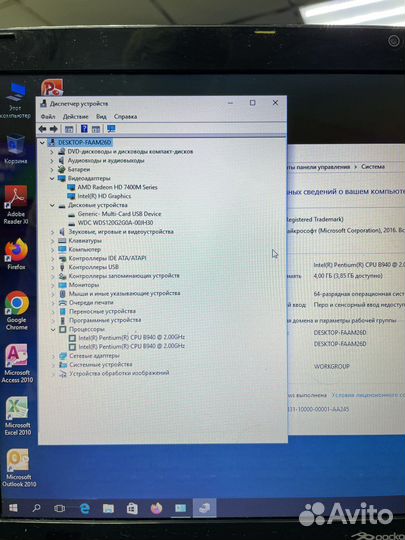Open Microsoft Excel 2010 desktop shortcut
This screenshot has height=540, width=405.
(18, 416)
